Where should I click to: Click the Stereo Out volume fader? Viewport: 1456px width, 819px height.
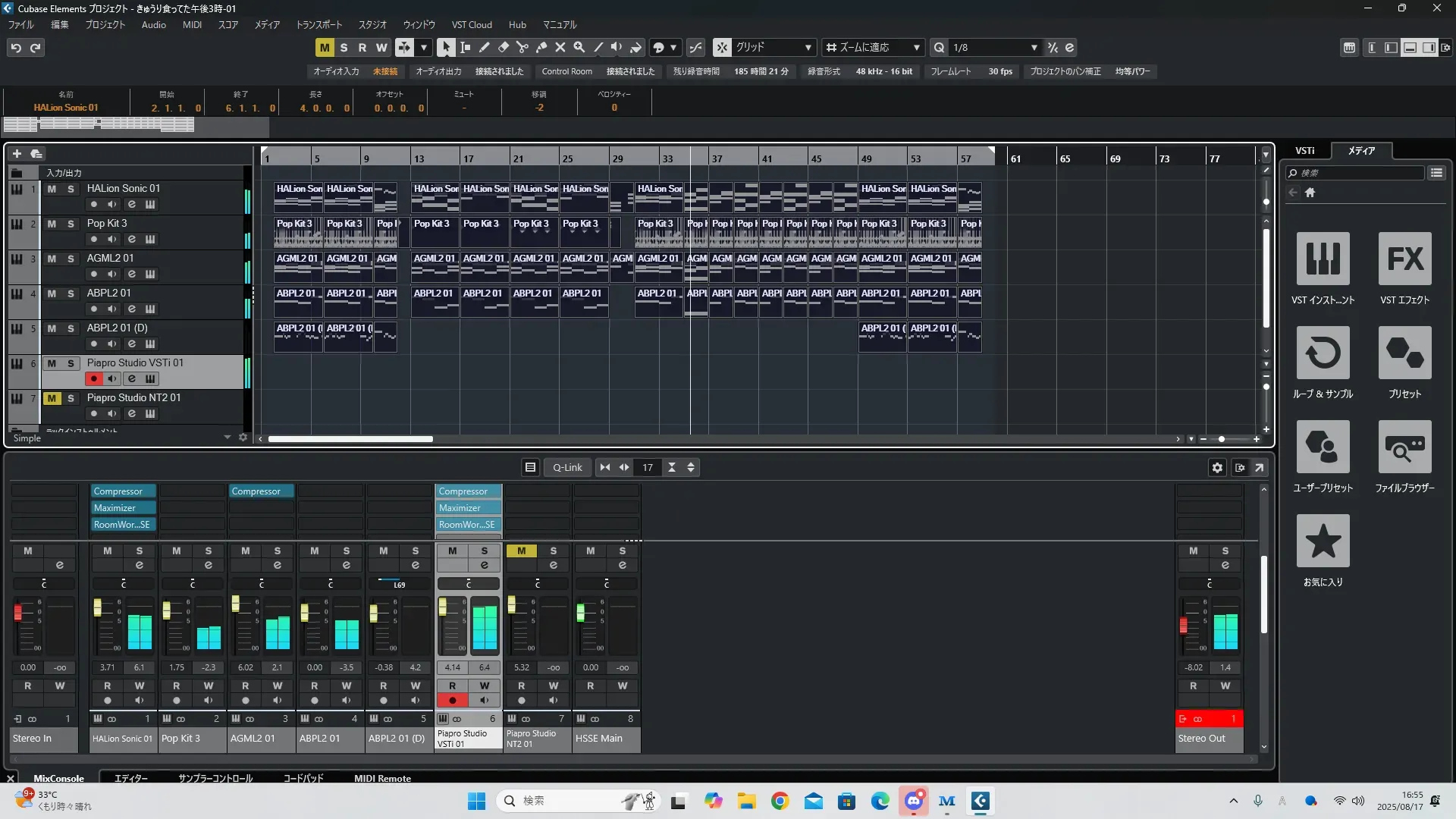point(1183,626)
